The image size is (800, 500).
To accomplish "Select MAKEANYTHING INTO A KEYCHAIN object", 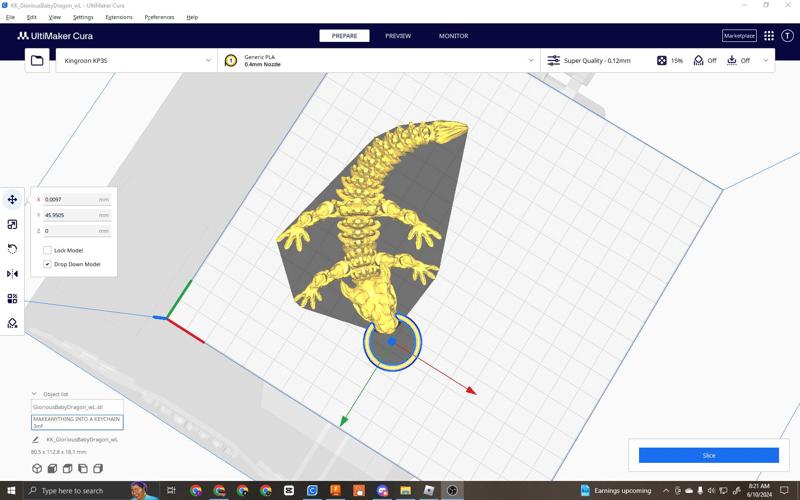I will coord(77,422).
